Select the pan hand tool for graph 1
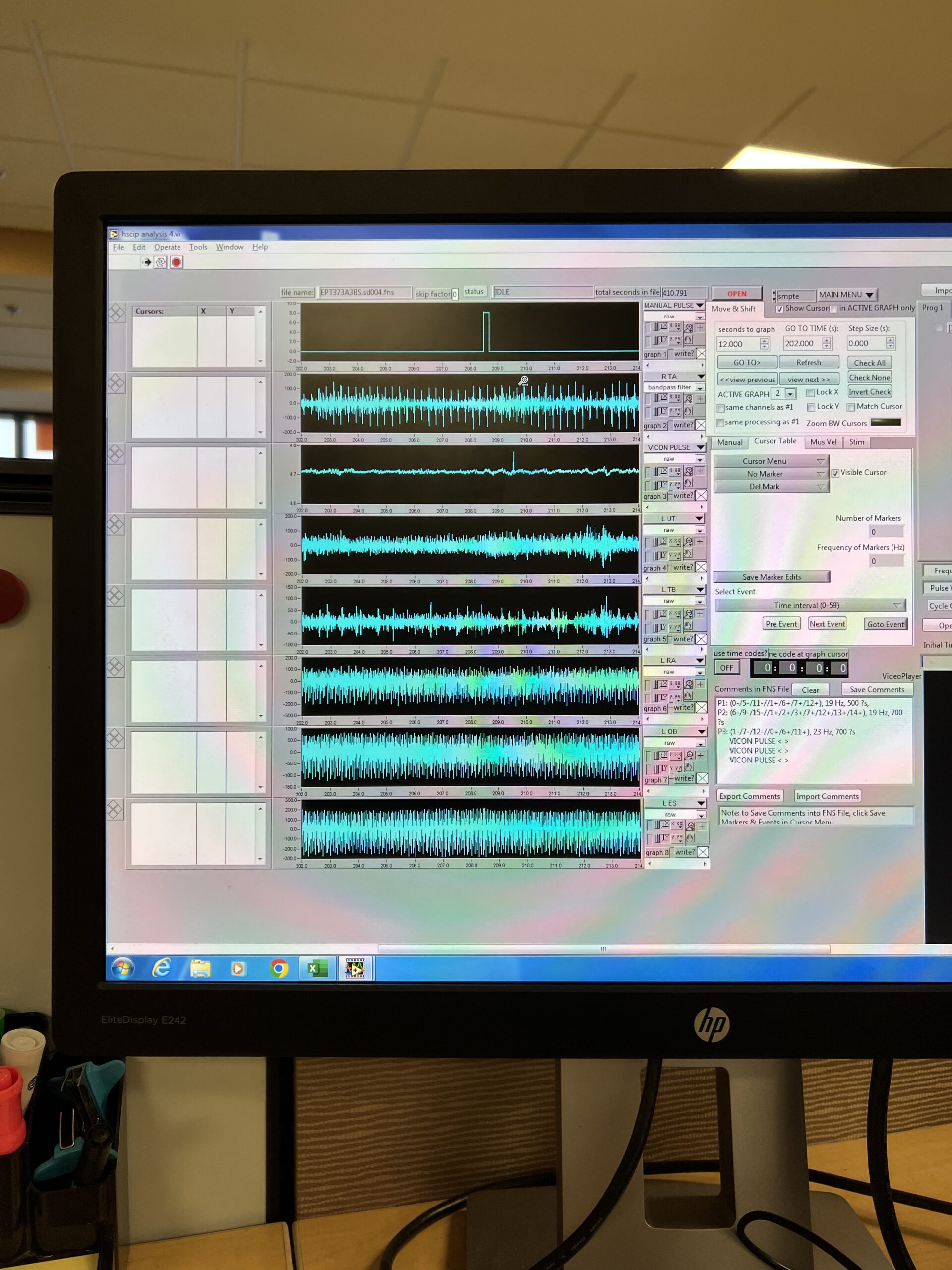The height and width of the screenshot is (1270, 952). [688, 340]
